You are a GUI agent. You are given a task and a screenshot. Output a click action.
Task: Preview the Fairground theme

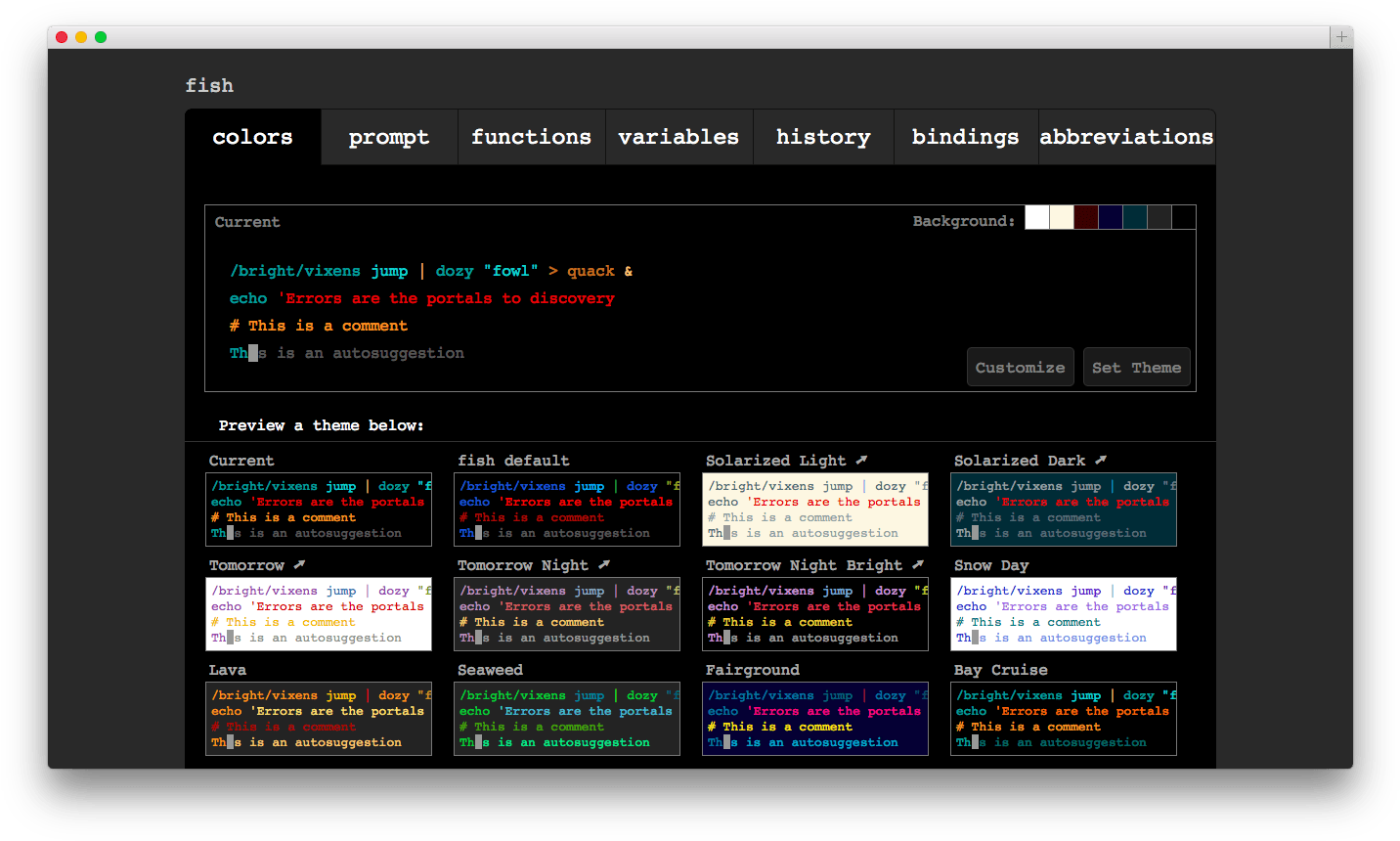point(814,718)
